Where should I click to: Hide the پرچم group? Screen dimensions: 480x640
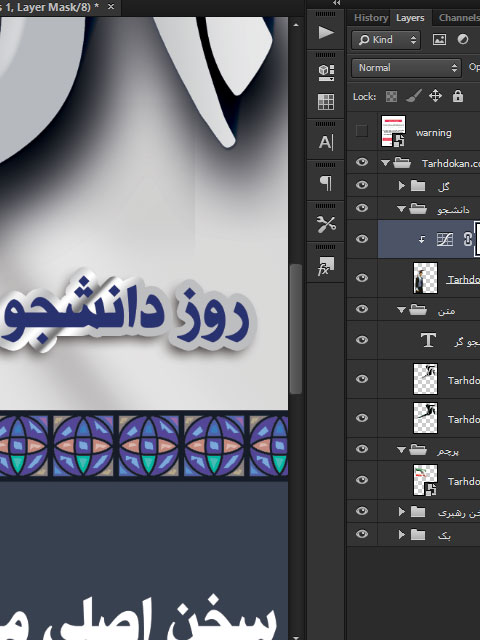pyautogui.click(x=362, y=449)
